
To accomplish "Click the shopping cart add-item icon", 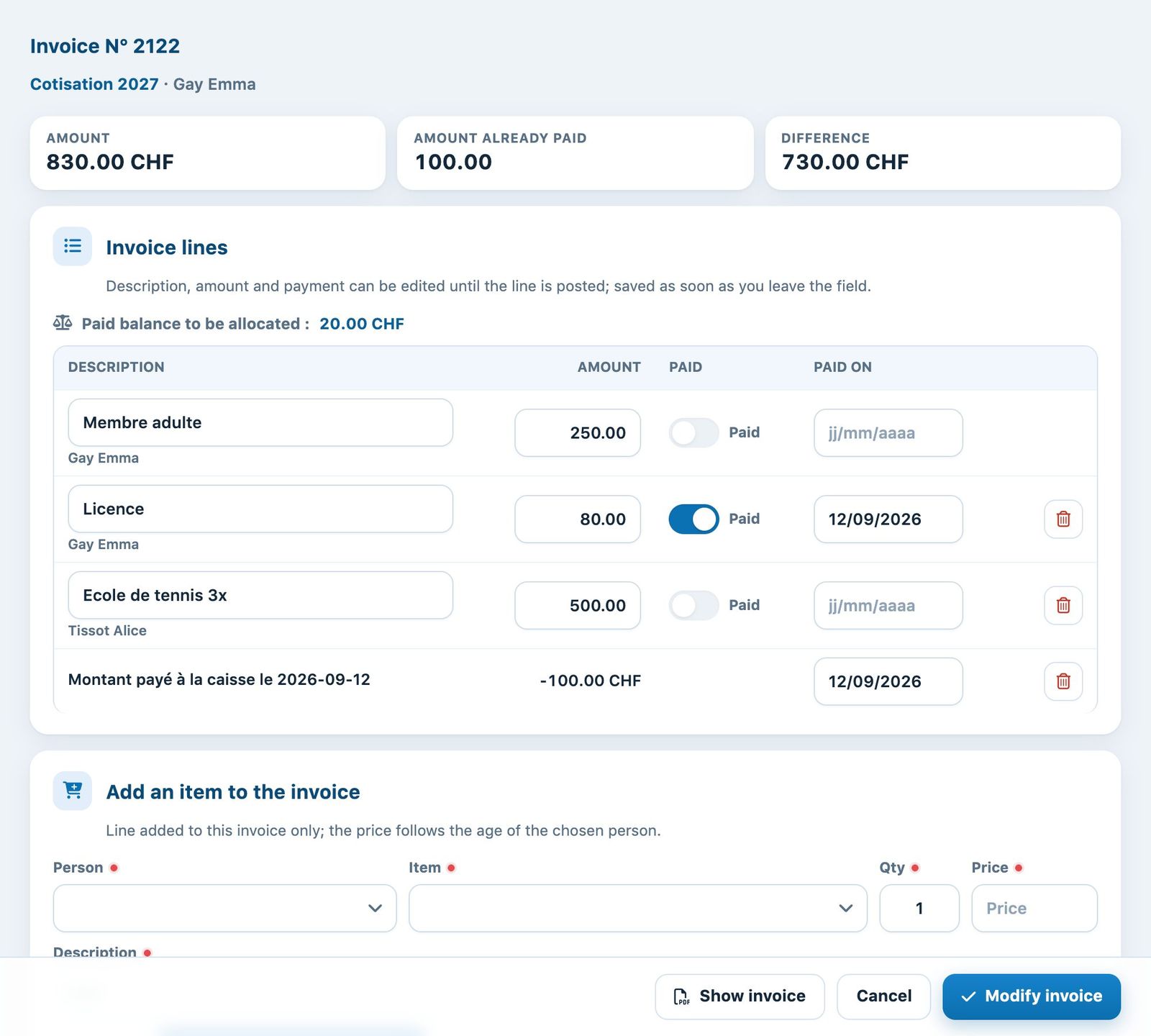I will [x=73, y=791].
